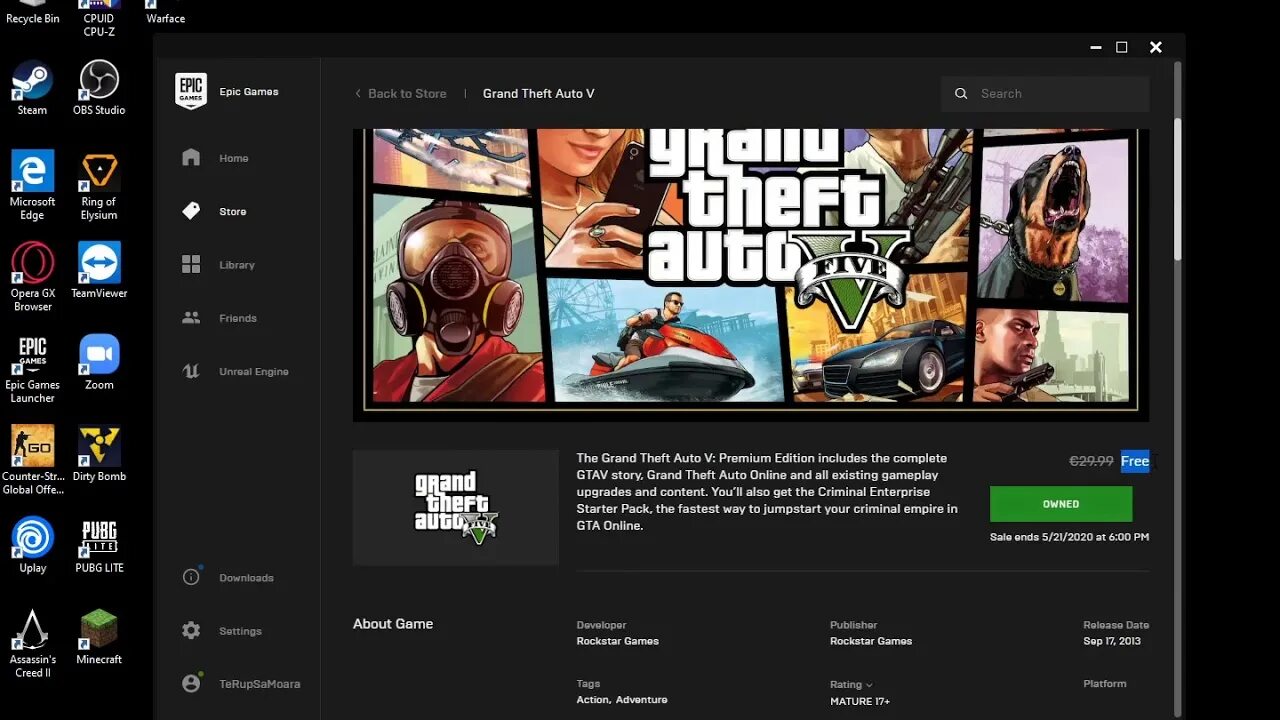
Task: Go to the Unreal Engine menu label
Action: 254,372
